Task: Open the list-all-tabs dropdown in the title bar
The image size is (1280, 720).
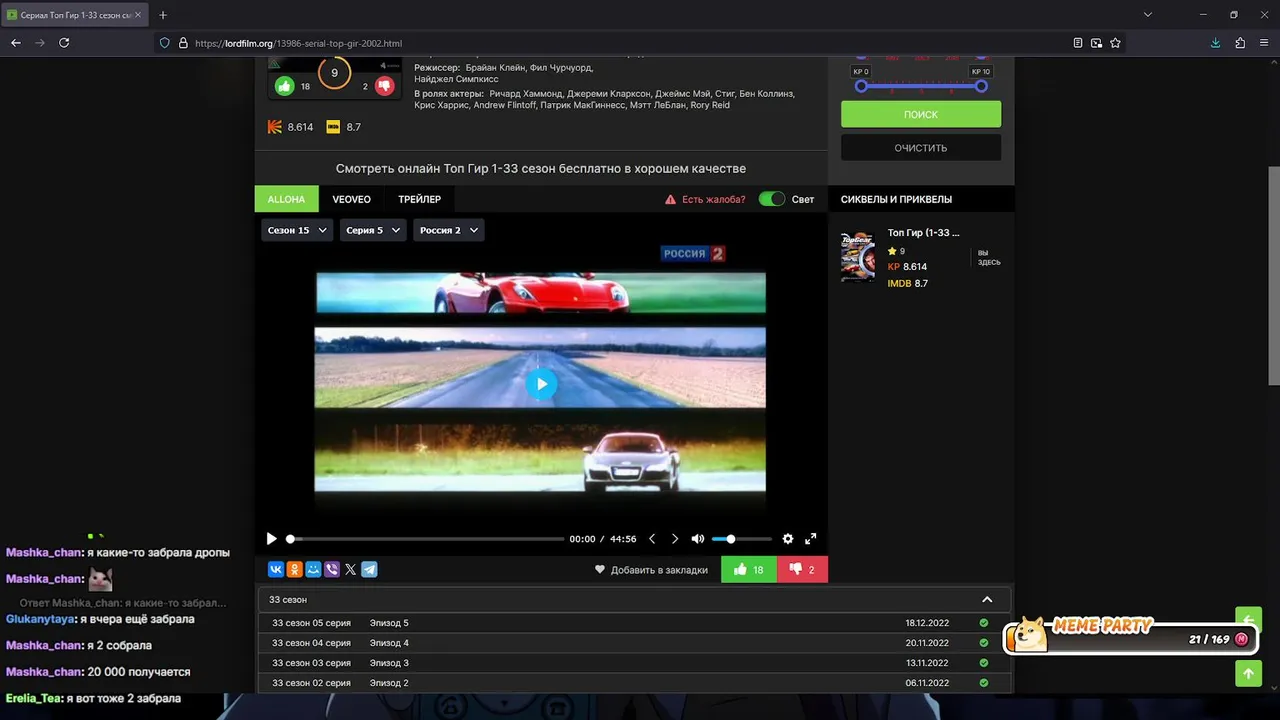Action: click(x=1148, y=15)
